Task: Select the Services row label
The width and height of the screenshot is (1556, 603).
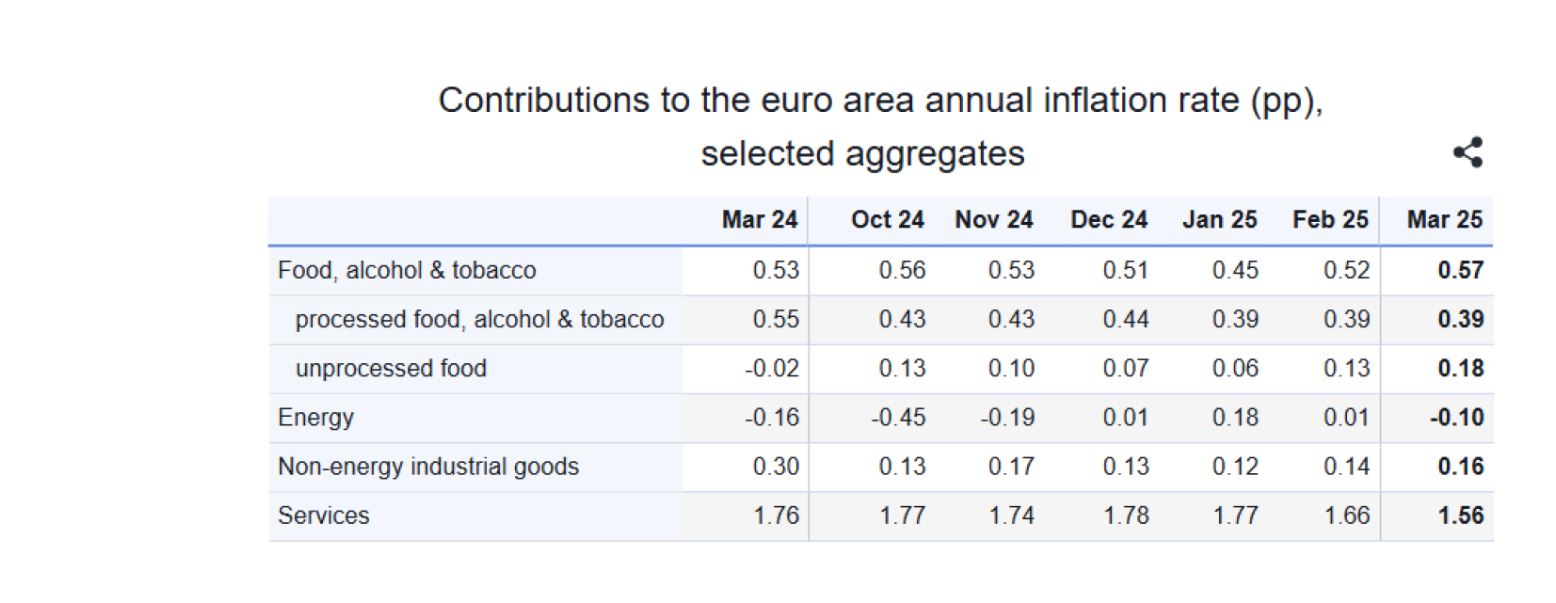Action: click(324, 516)
